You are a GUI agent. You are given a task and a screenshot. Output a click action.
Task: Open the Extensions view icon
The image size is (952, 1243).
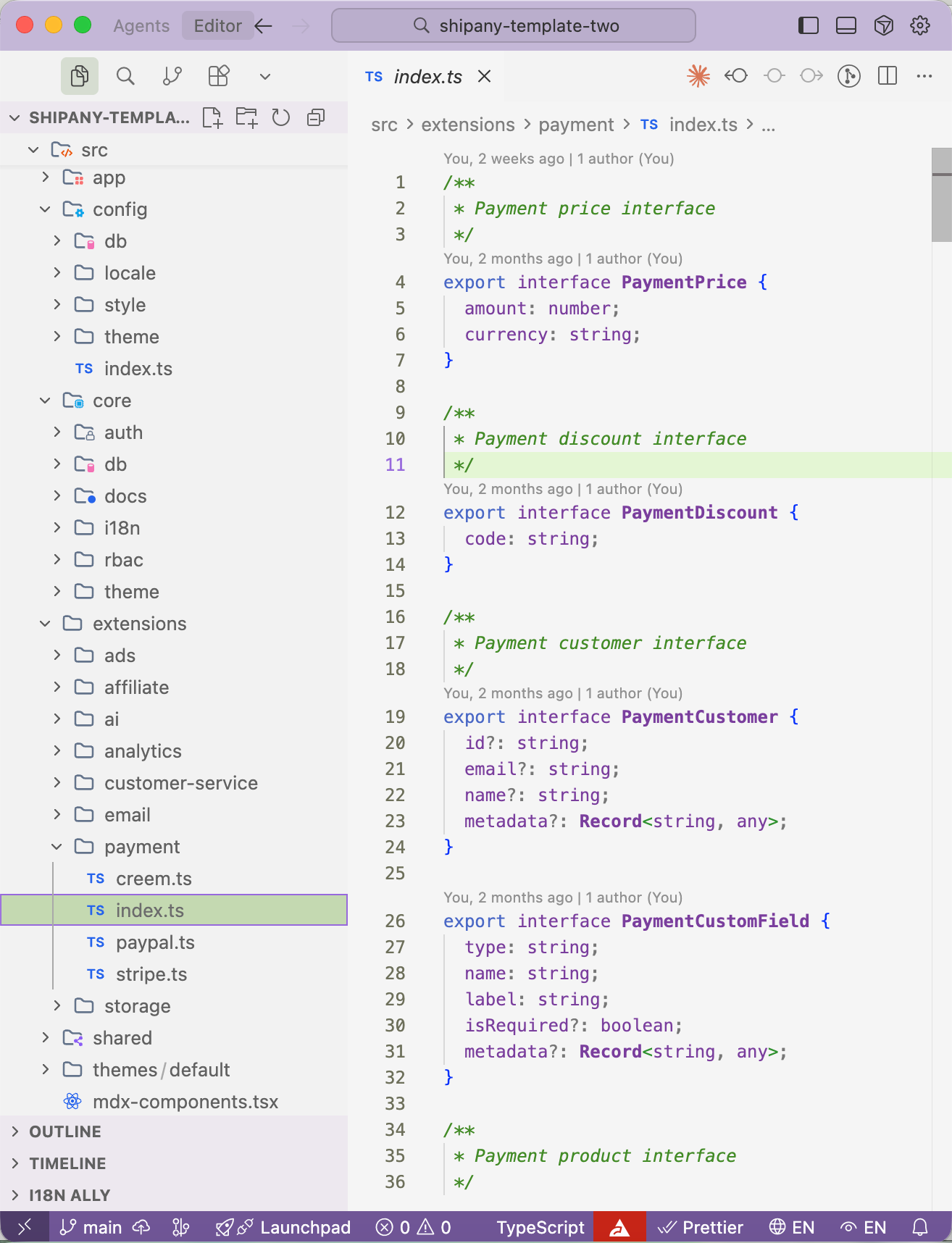pos(218,76)
